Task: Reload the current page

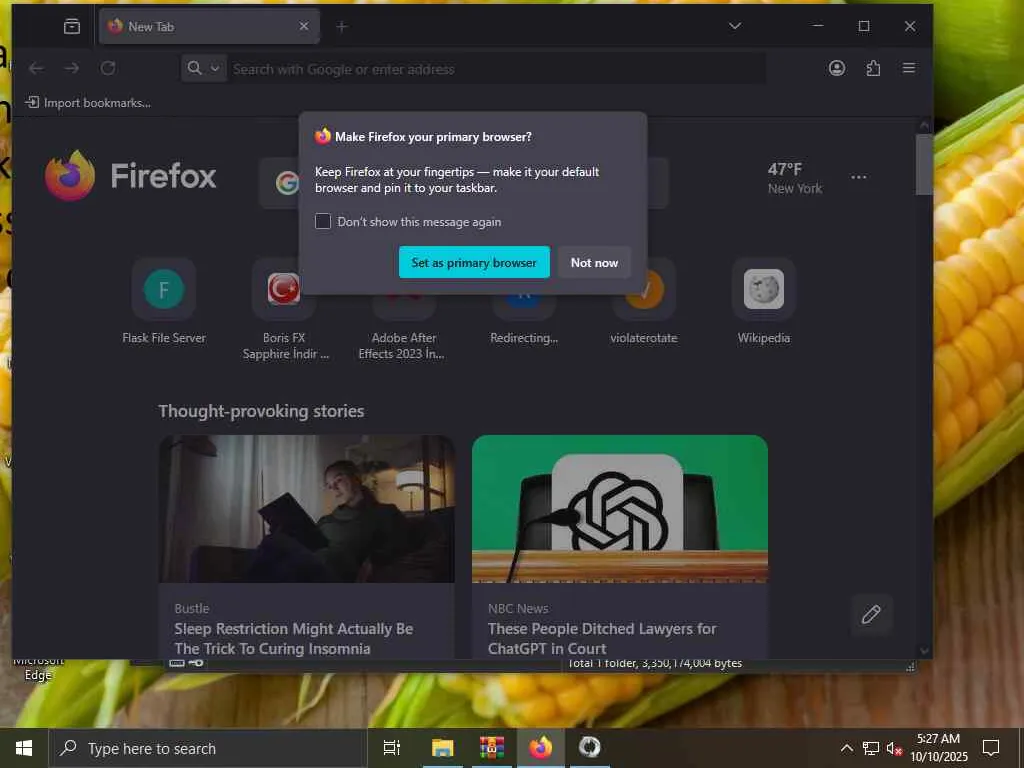Action: 108,68
